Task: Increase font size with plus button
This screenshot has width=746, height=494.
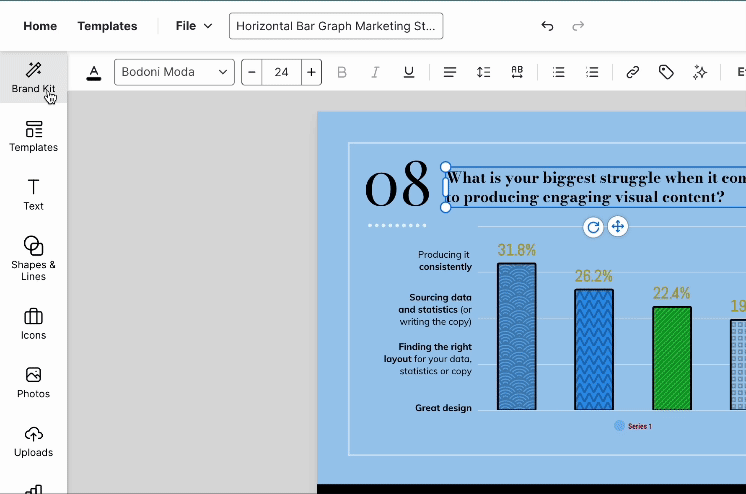Action: 312,72
